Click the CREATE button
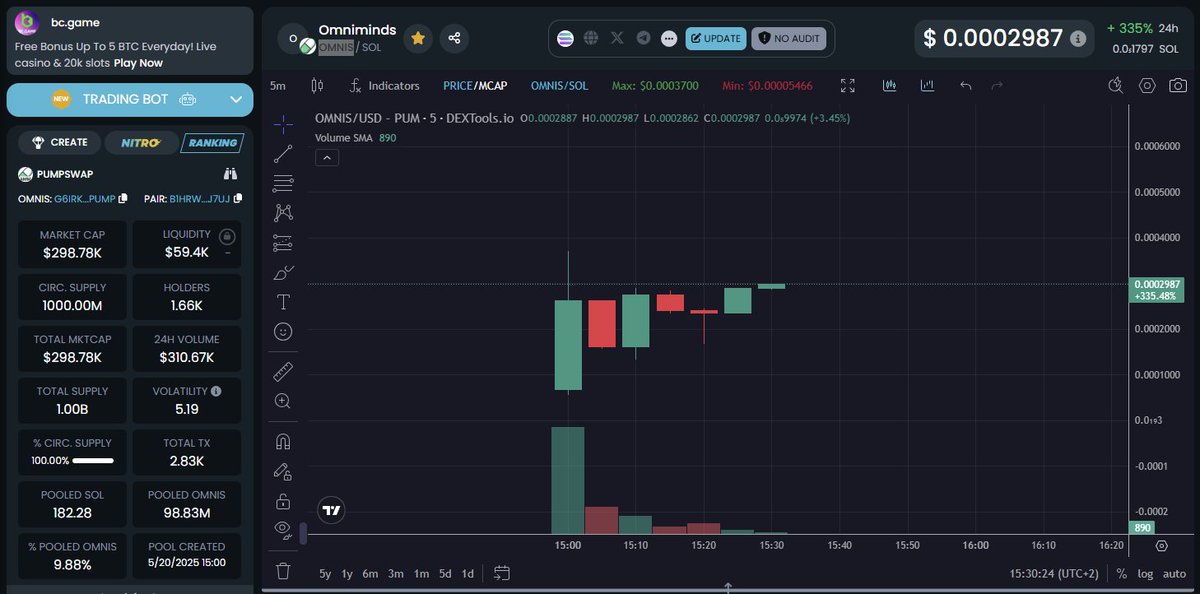This screenshot has height=594, width=1200. (59, 142)
